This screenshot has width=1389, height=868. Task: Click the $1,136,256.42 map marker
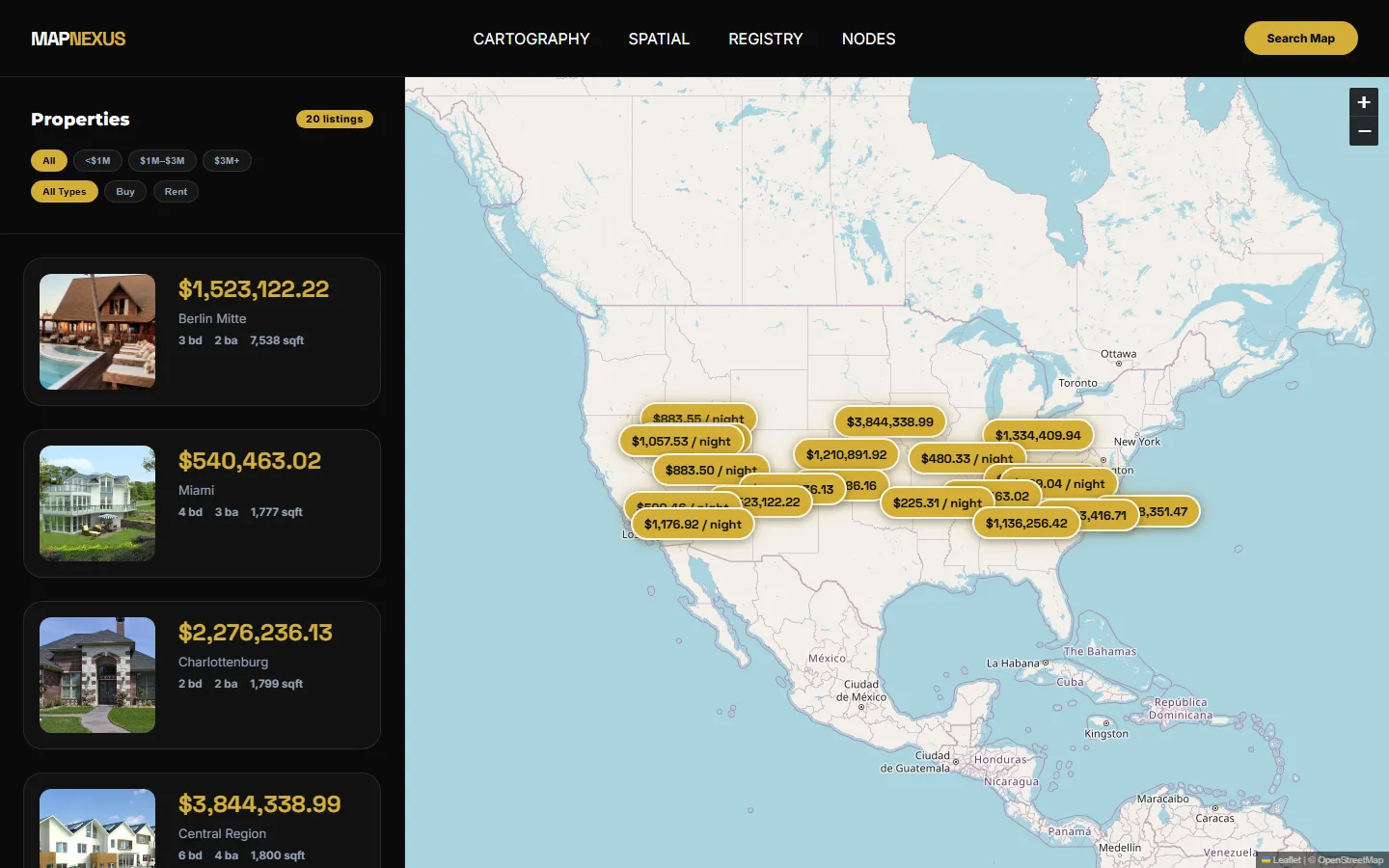[x=1026, y=523]
